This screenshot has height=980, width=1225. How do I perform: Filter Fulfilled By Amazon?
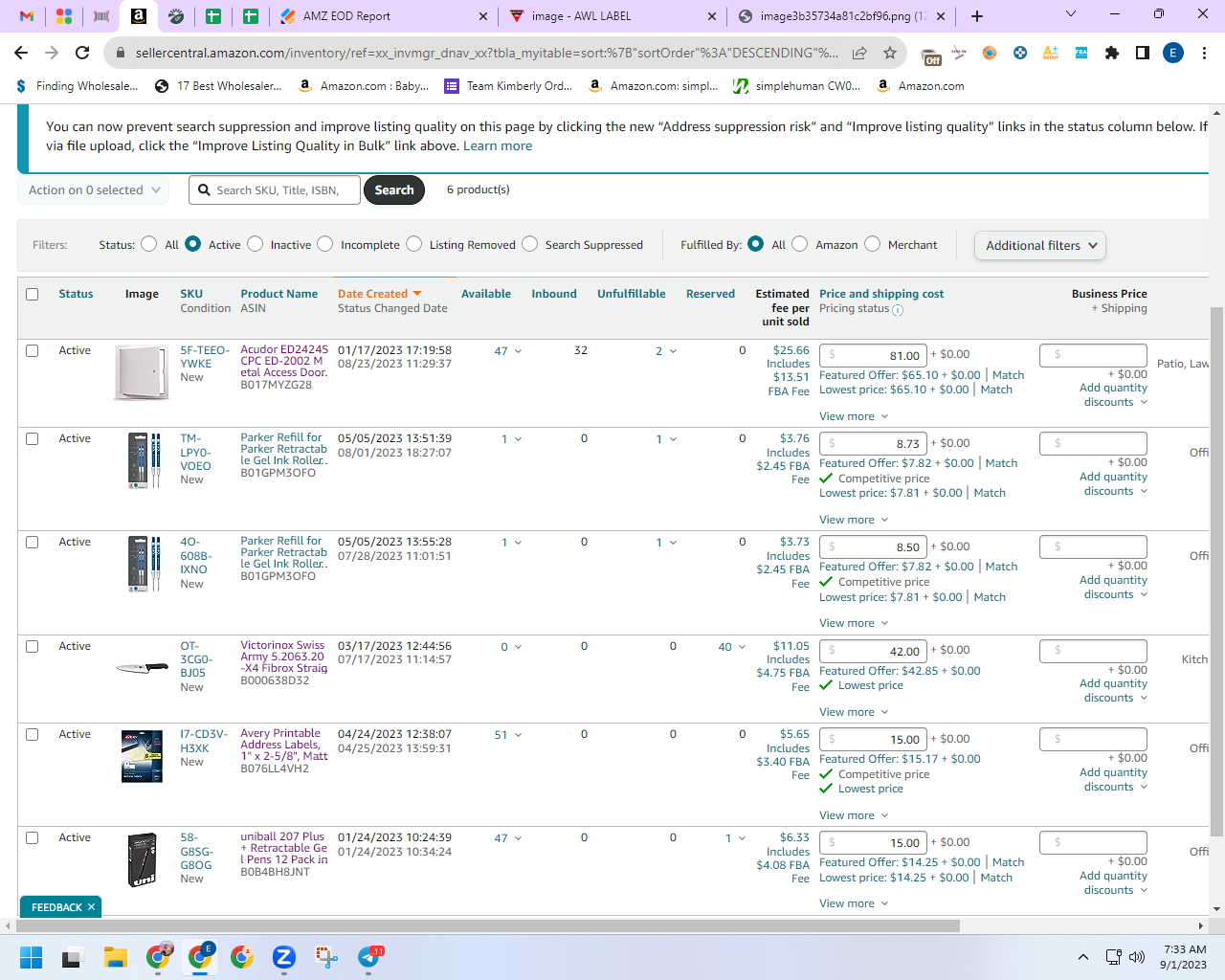[800, 244]
